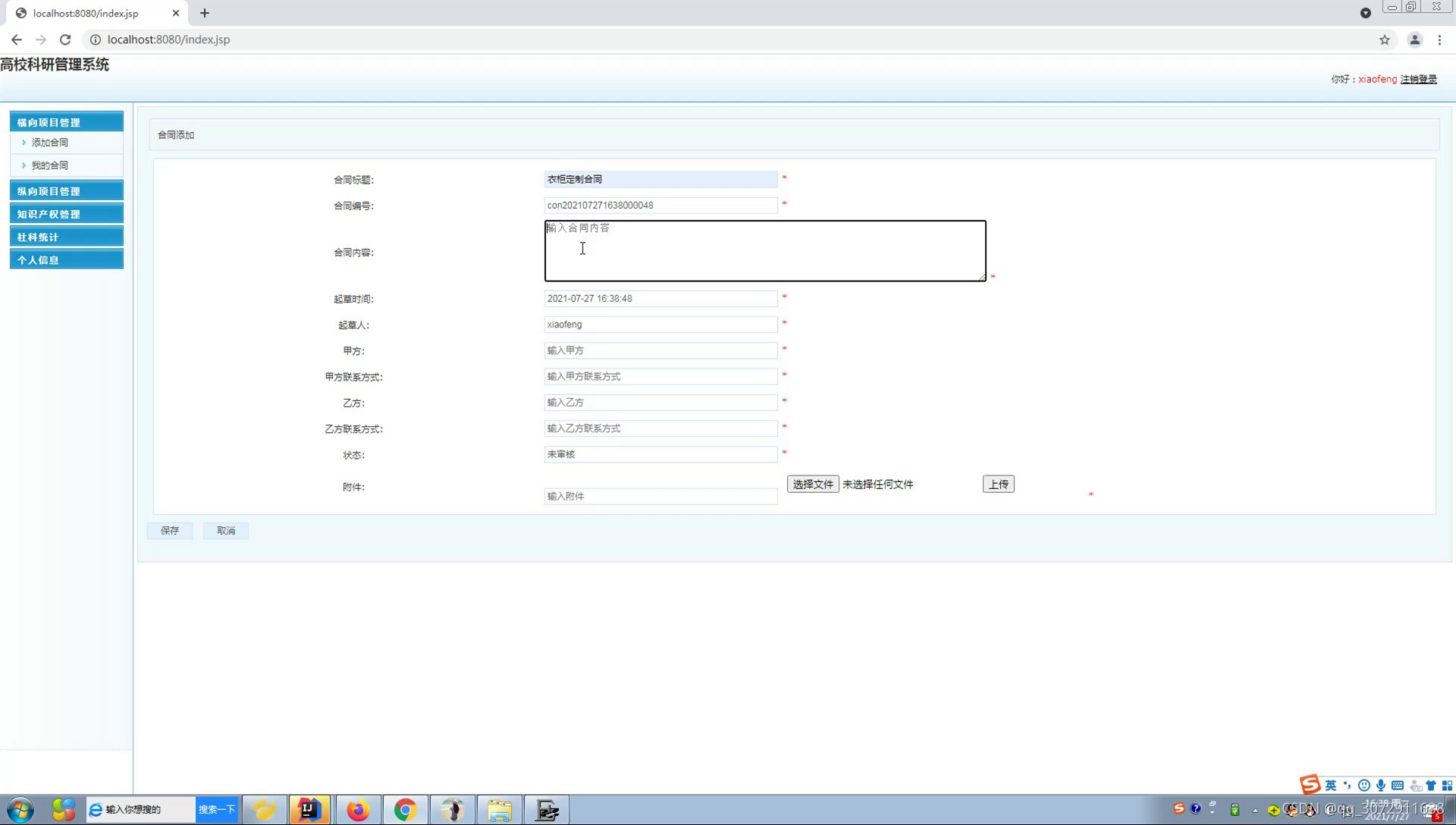Click the xiaofeng username in header
The width and height of the screenshot is (1456, 825).
click(x=1377, y=79)
